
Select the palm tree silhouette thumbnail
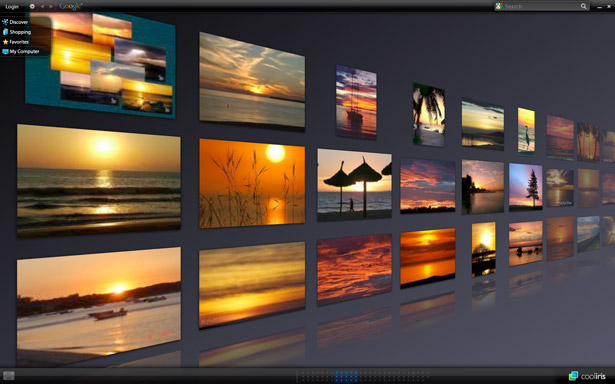429,115
